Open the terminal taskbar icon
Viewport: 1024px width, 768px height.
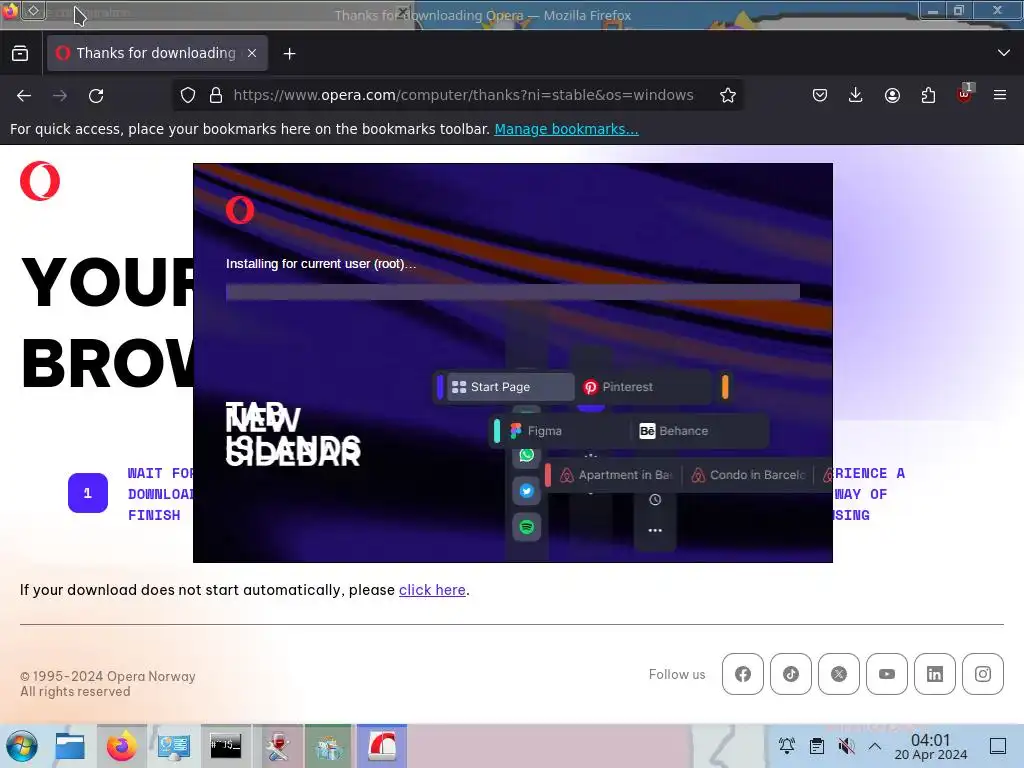[x=225, y=746]
